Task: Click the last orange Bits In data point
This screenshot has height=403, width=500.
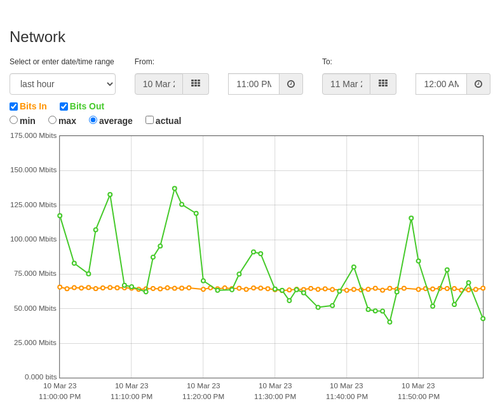Action: pyautogui.click(x=483, y=288)
